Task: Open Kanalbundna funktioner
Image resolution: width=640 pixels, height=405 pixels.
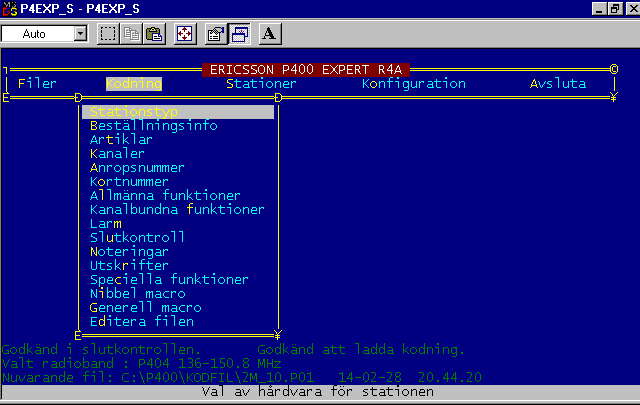Action: (177, 209)
